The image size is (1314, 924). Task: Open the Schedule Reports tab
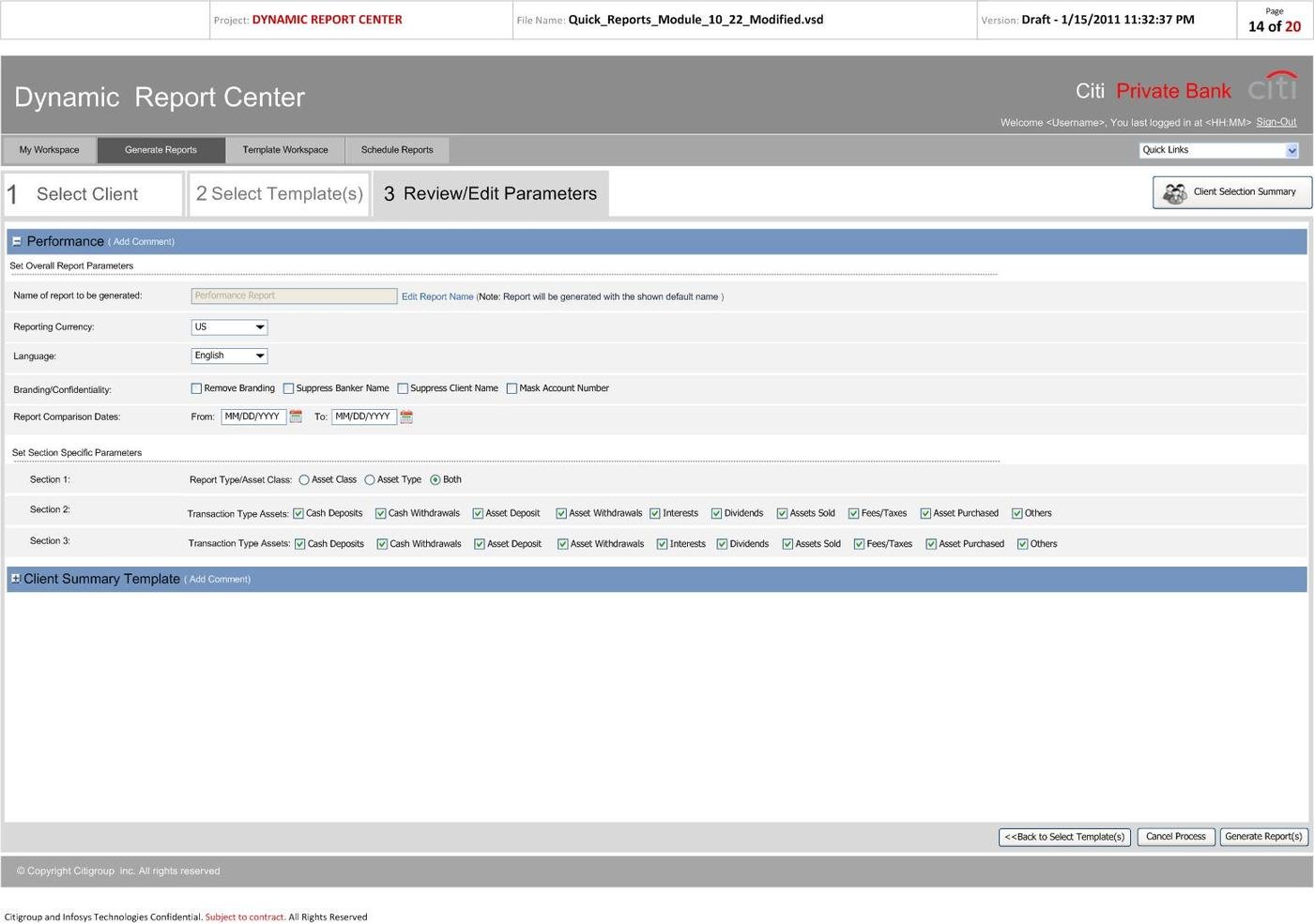pos(397,149)
